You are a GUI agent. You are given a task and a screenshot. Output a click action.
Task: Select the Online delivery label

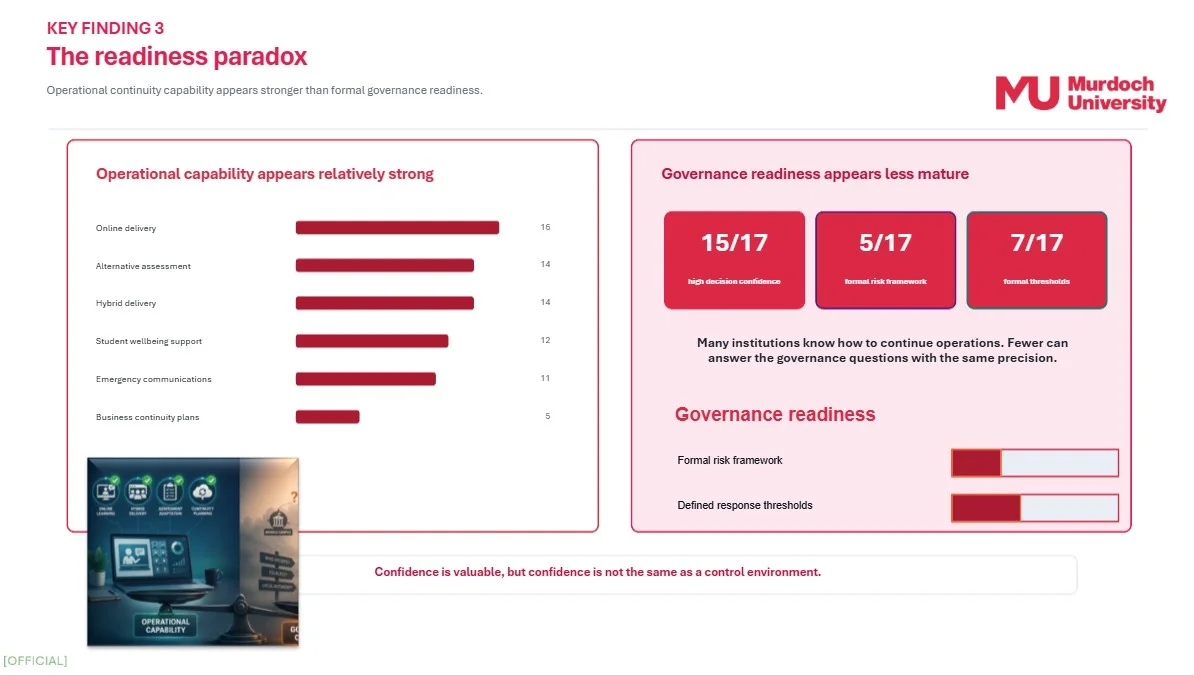point(126,228)
